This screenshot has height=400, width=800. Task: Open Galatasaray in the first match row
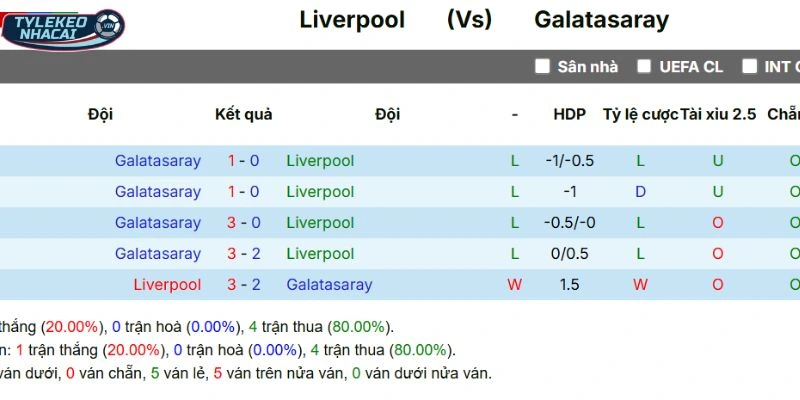[157, 161]
